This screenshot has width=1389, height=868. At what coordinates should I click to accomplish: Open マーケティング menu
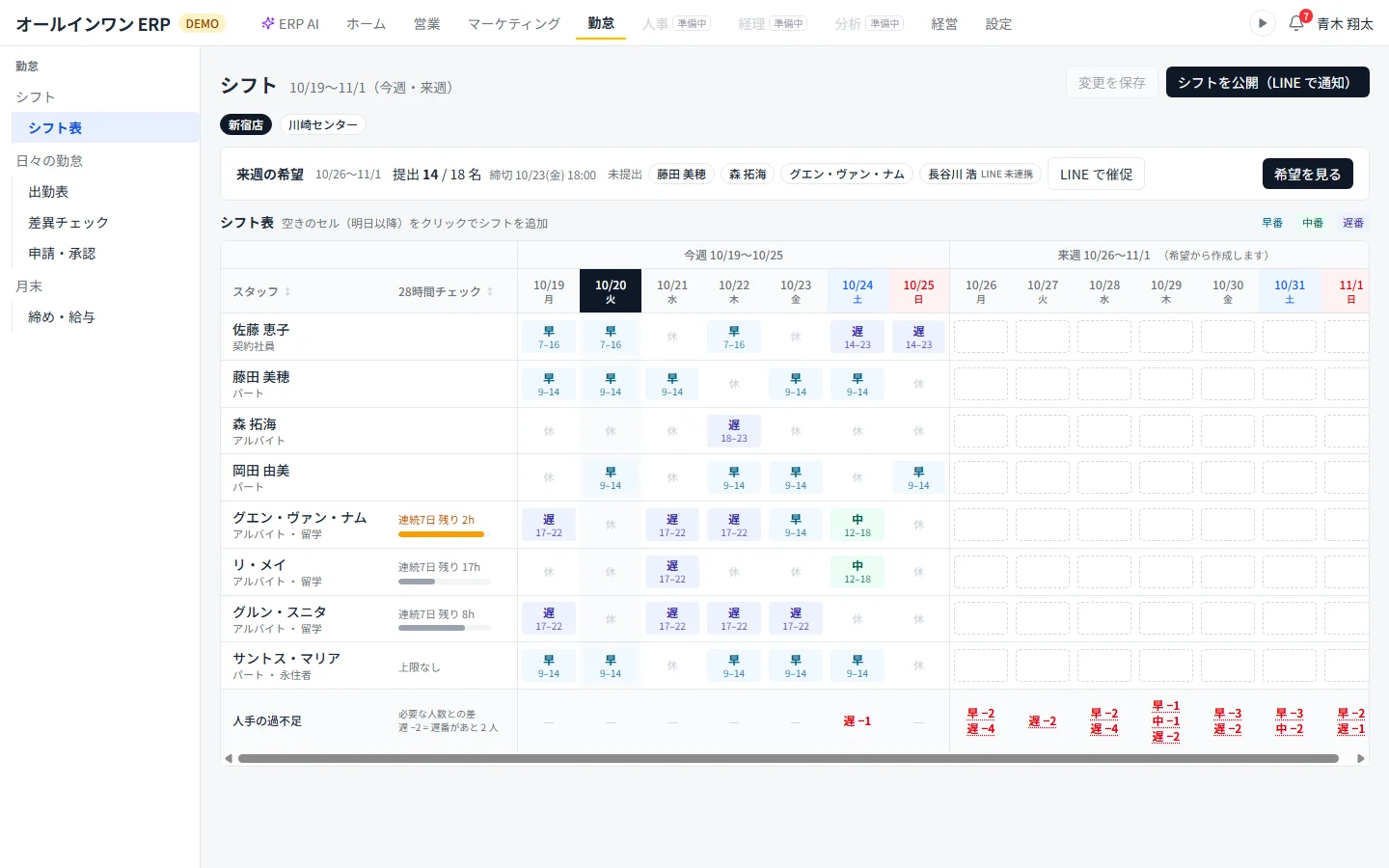coord(514,24)
